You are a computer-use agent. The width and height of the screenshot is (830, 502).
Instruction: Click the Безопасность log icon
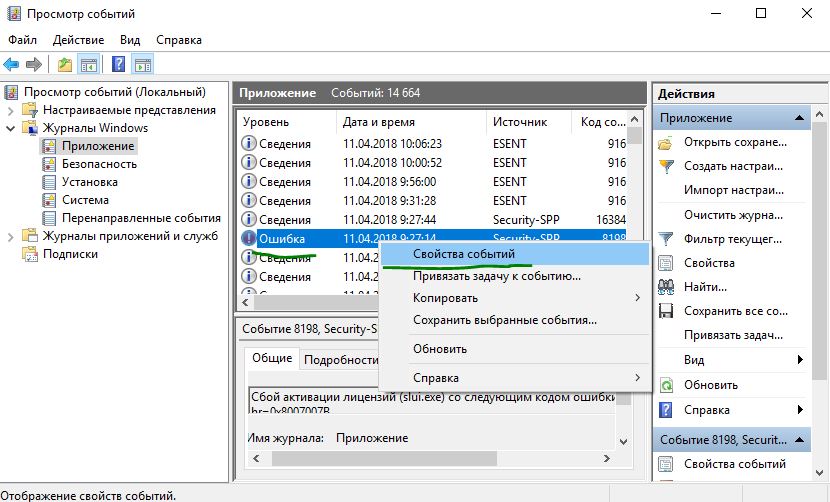[x=49, y=164]
